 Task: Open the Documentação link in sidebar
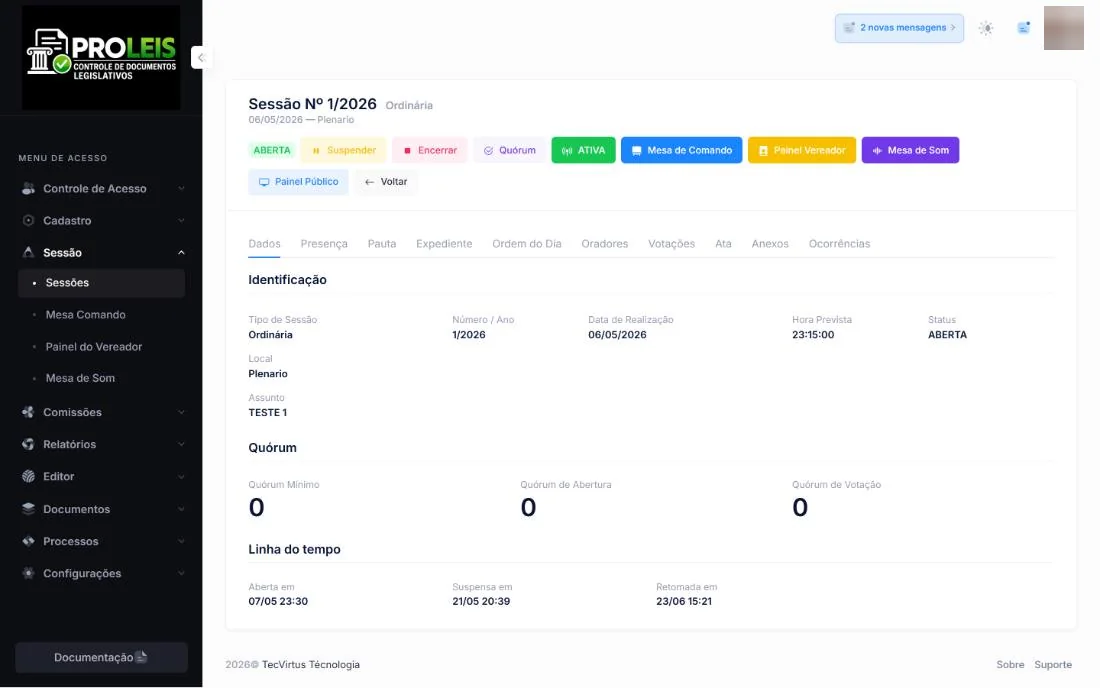[x=102, y=657]
